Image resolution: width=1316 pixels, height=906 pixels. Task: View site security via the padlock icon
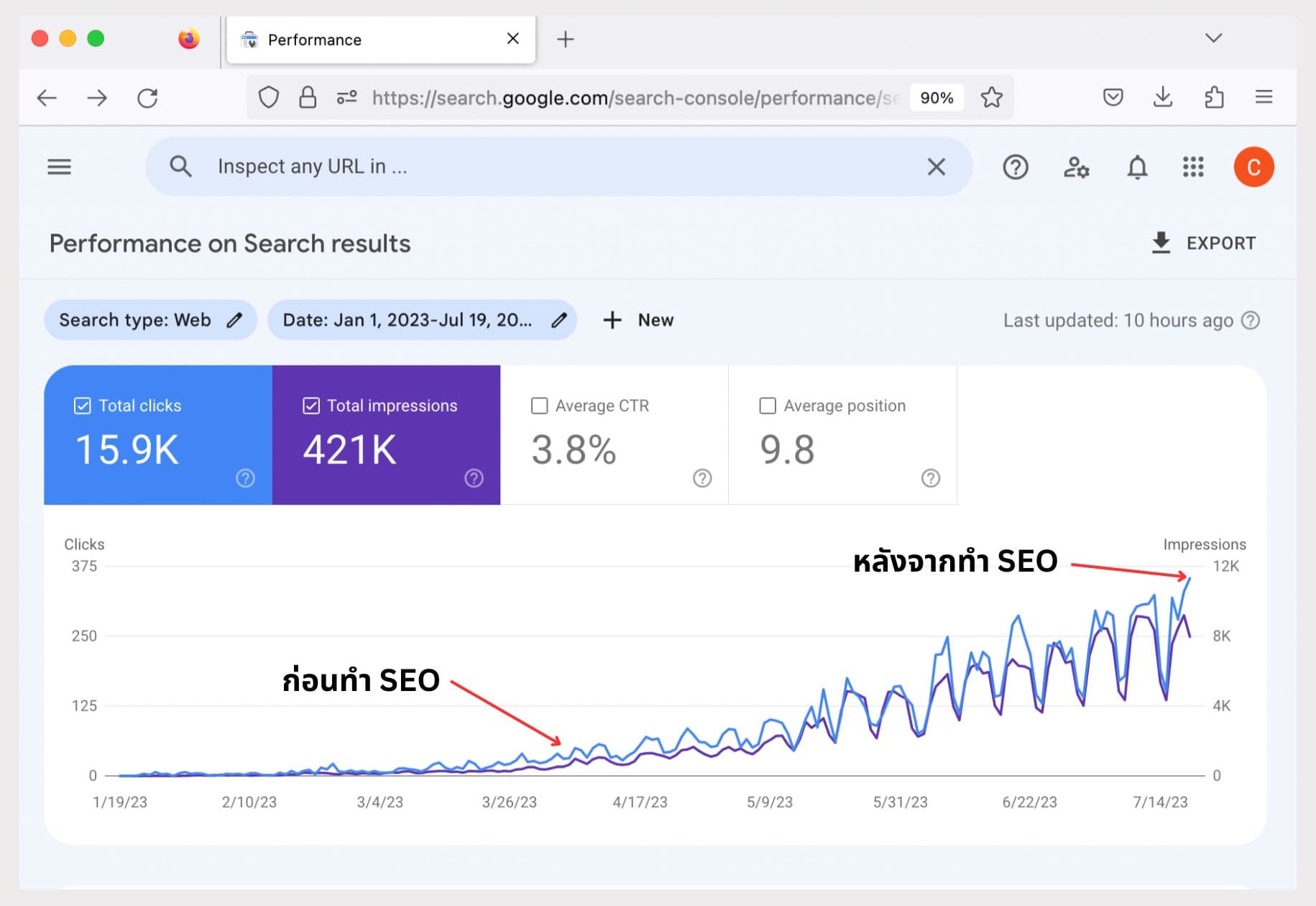coord(308,97)
